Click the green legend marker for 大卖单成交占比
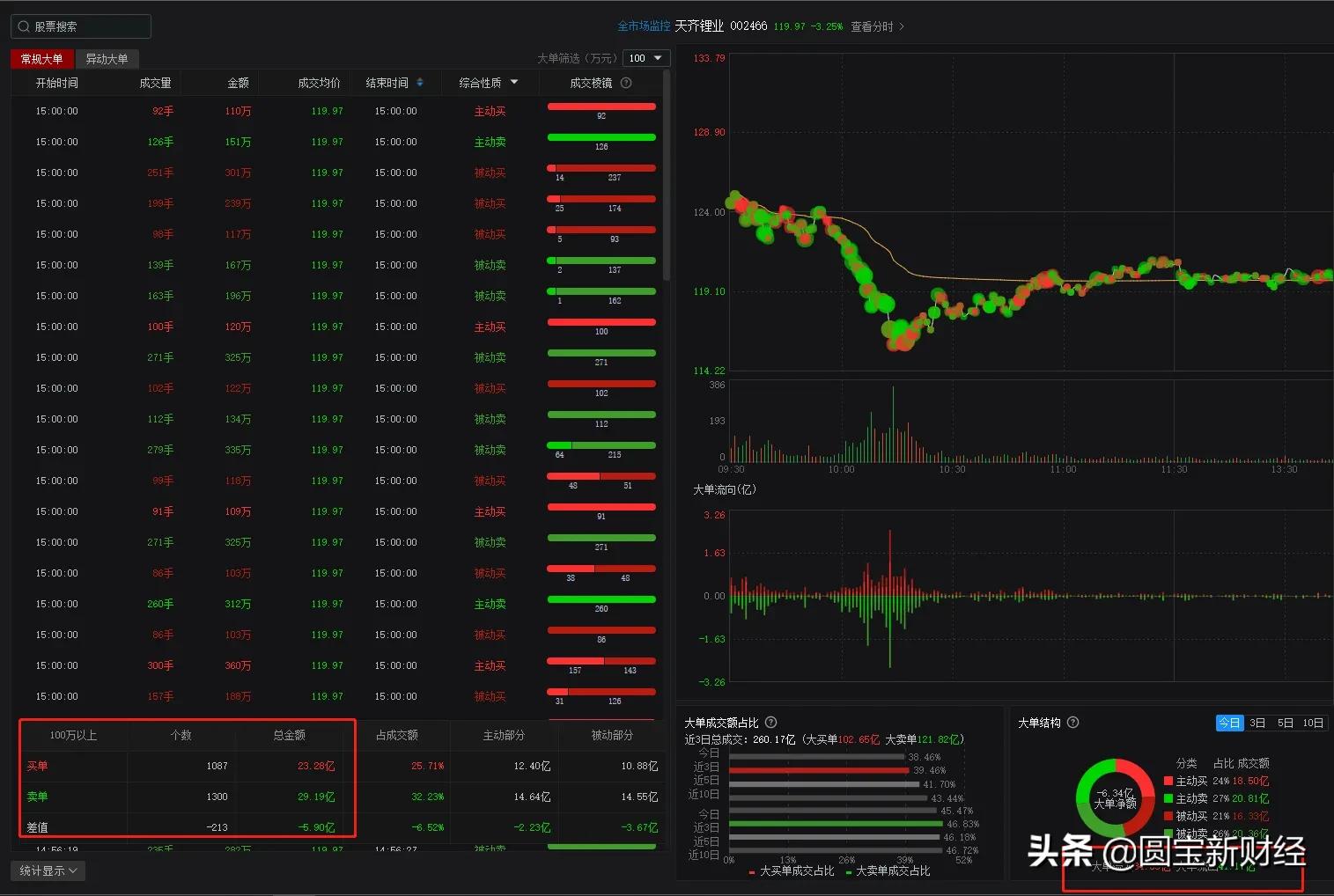The image size is (1334, 896). (848, 871)
